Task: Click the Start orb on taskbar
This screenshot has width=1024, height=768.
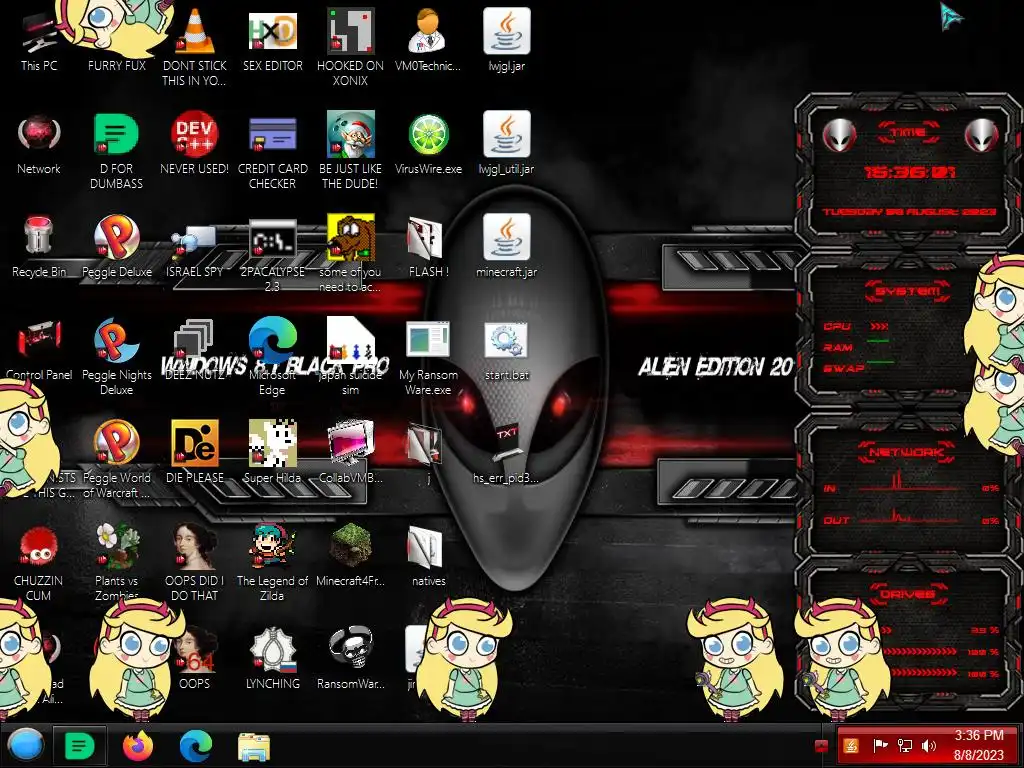Action: (x=26, y=745)
